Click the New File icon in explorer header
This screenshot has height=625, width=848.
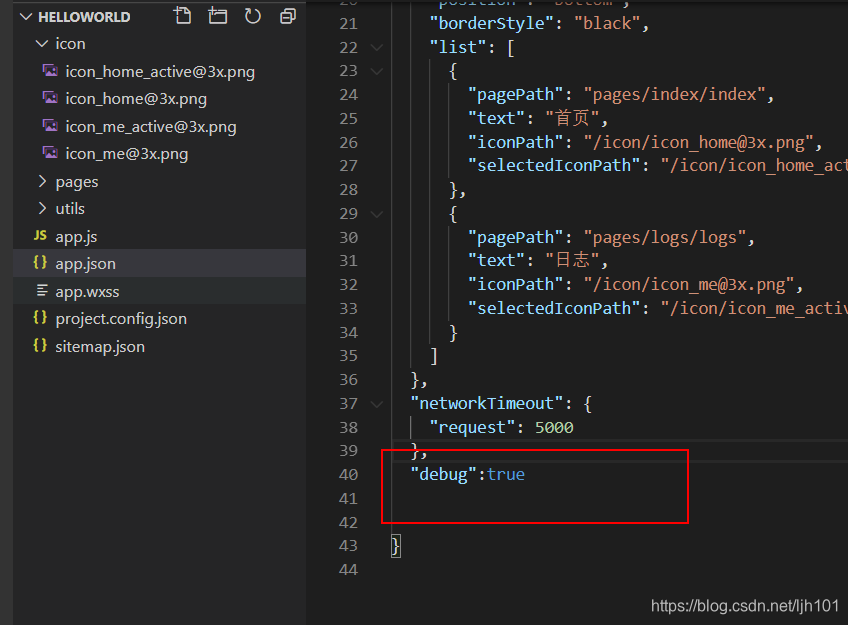coord(183,16)
